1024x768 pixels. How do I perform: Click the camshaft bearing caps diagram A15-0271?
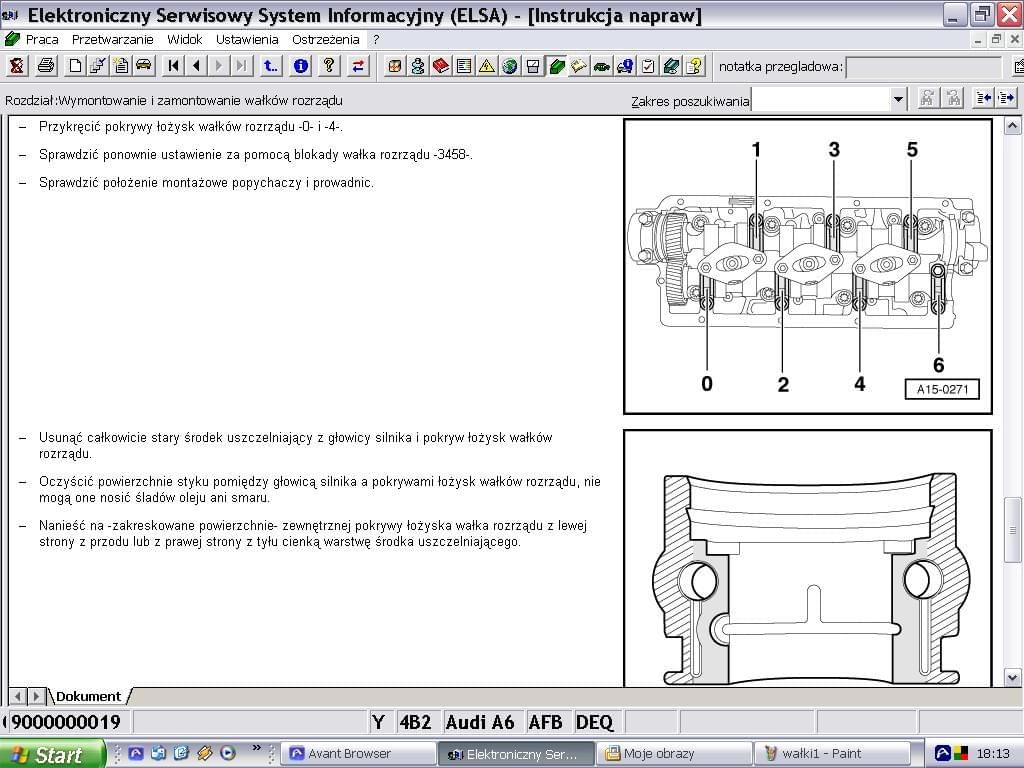808,266
